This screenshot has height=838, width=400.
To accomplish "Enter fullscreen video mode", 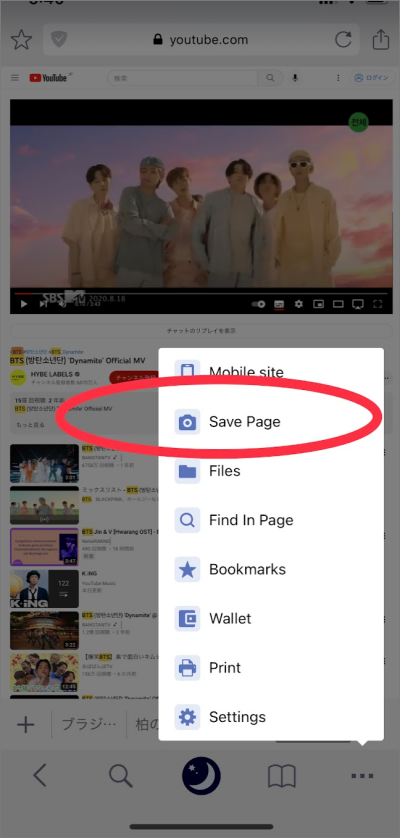I will pos(378,304).
